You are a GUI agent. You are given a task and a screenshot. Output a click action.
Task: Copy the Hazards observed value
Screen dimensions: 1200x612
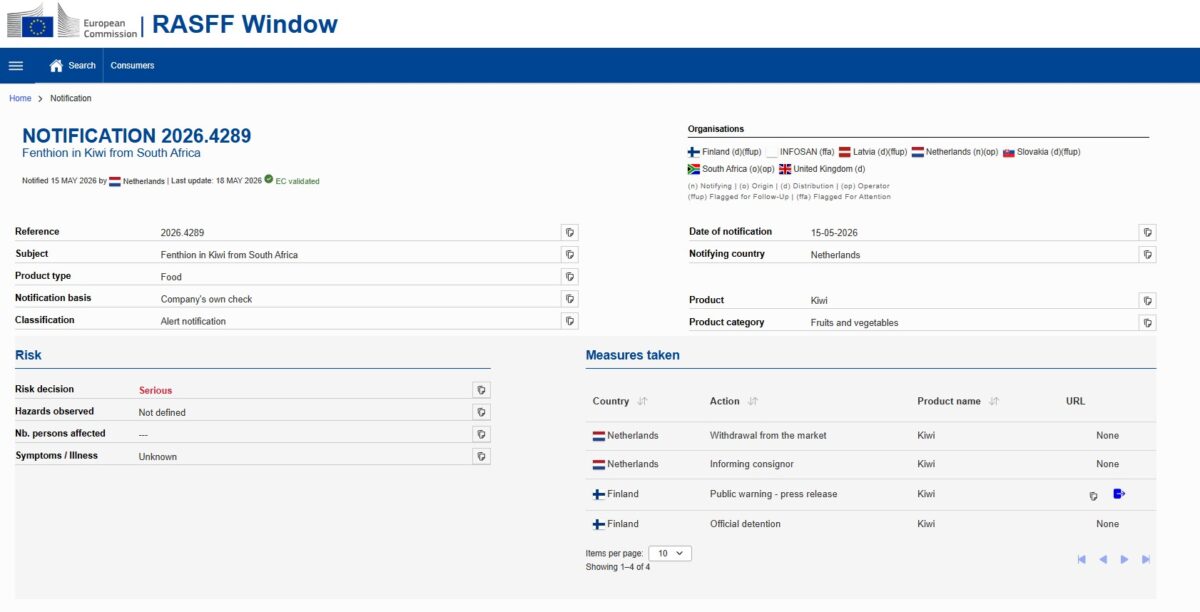pyautogui.click(x=482, y=412)
